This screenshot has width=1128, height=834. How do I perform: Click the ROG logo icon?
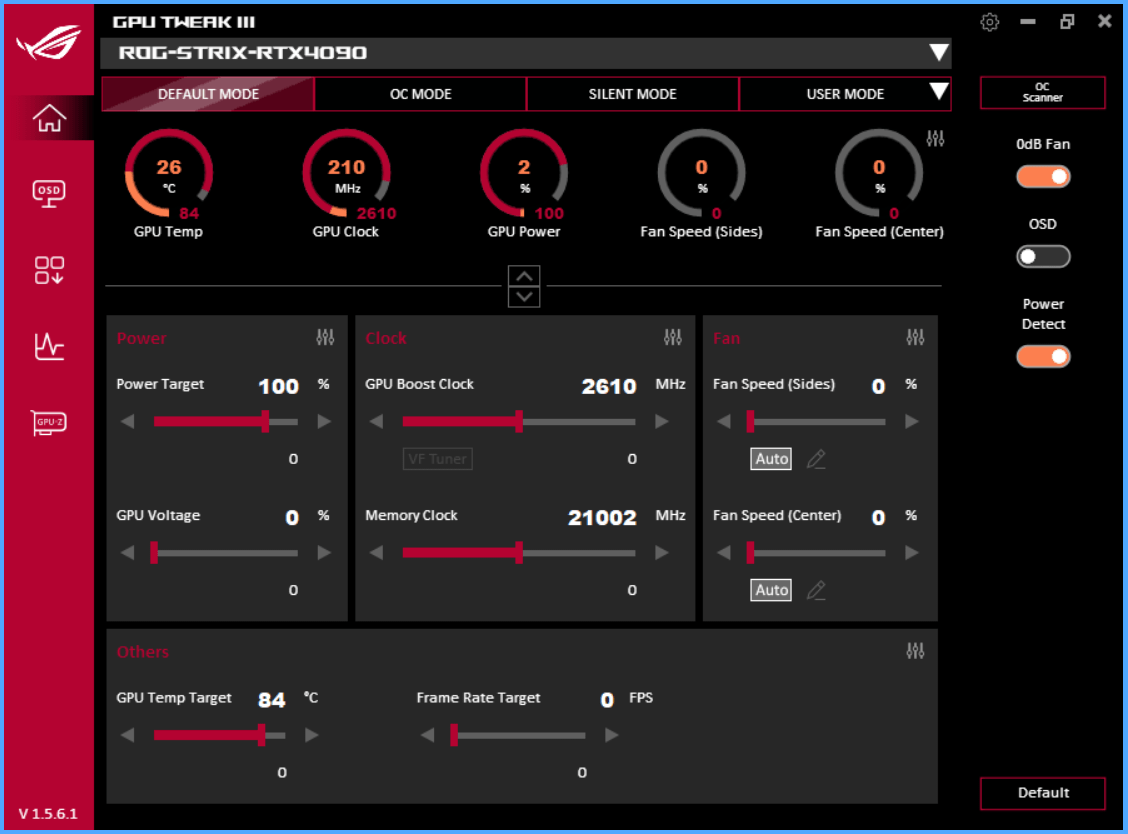[x=49, y=43]
